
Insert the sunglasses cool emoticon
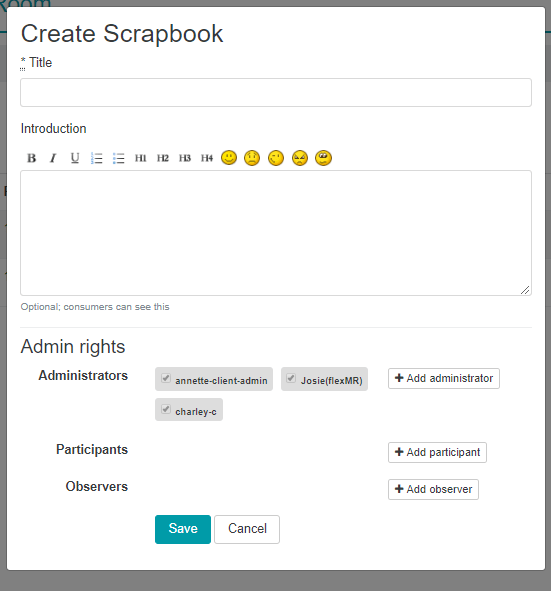coord(323,158)
